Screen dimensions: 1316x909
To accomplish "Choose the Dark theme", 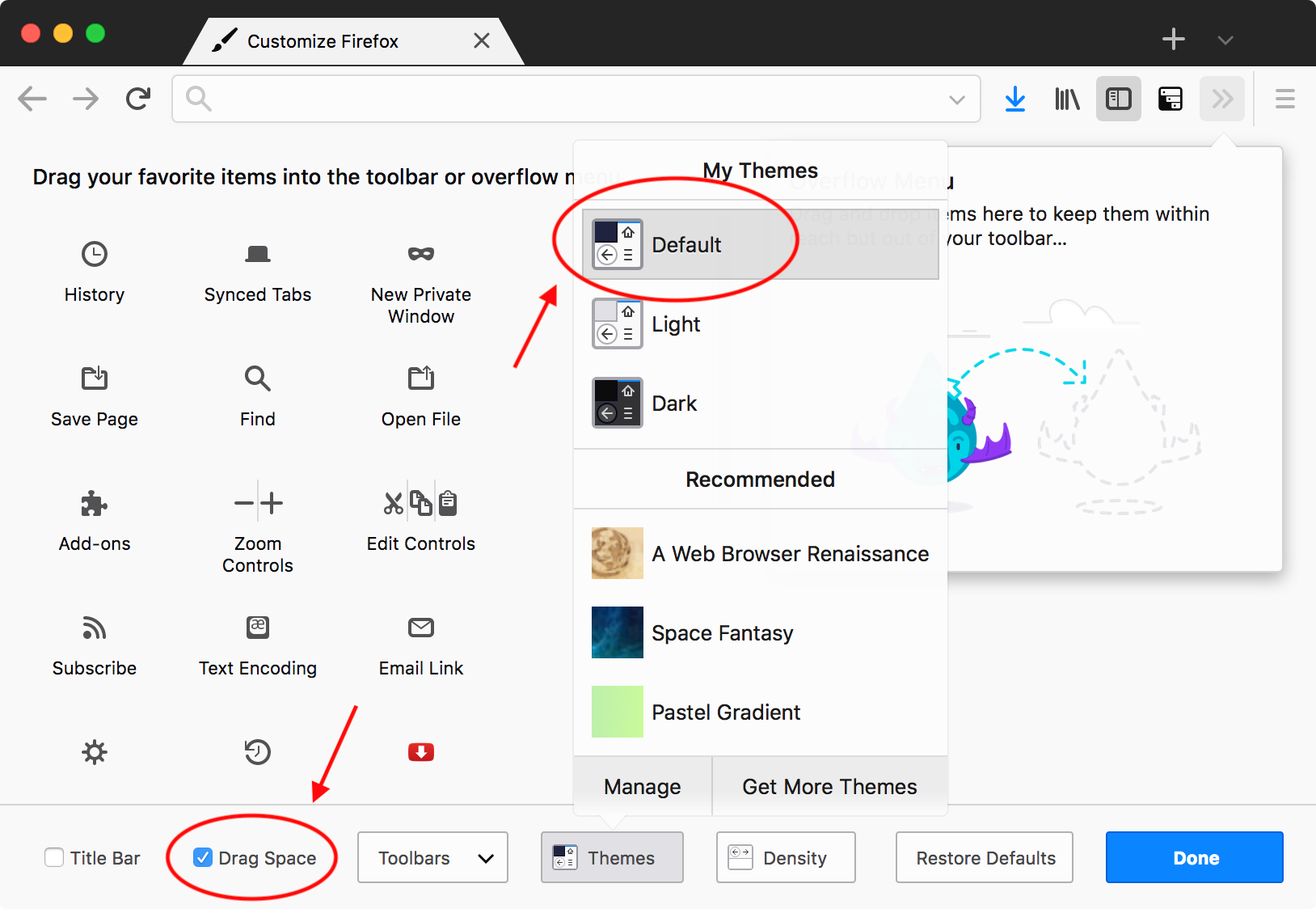I will tap(761, 403).
